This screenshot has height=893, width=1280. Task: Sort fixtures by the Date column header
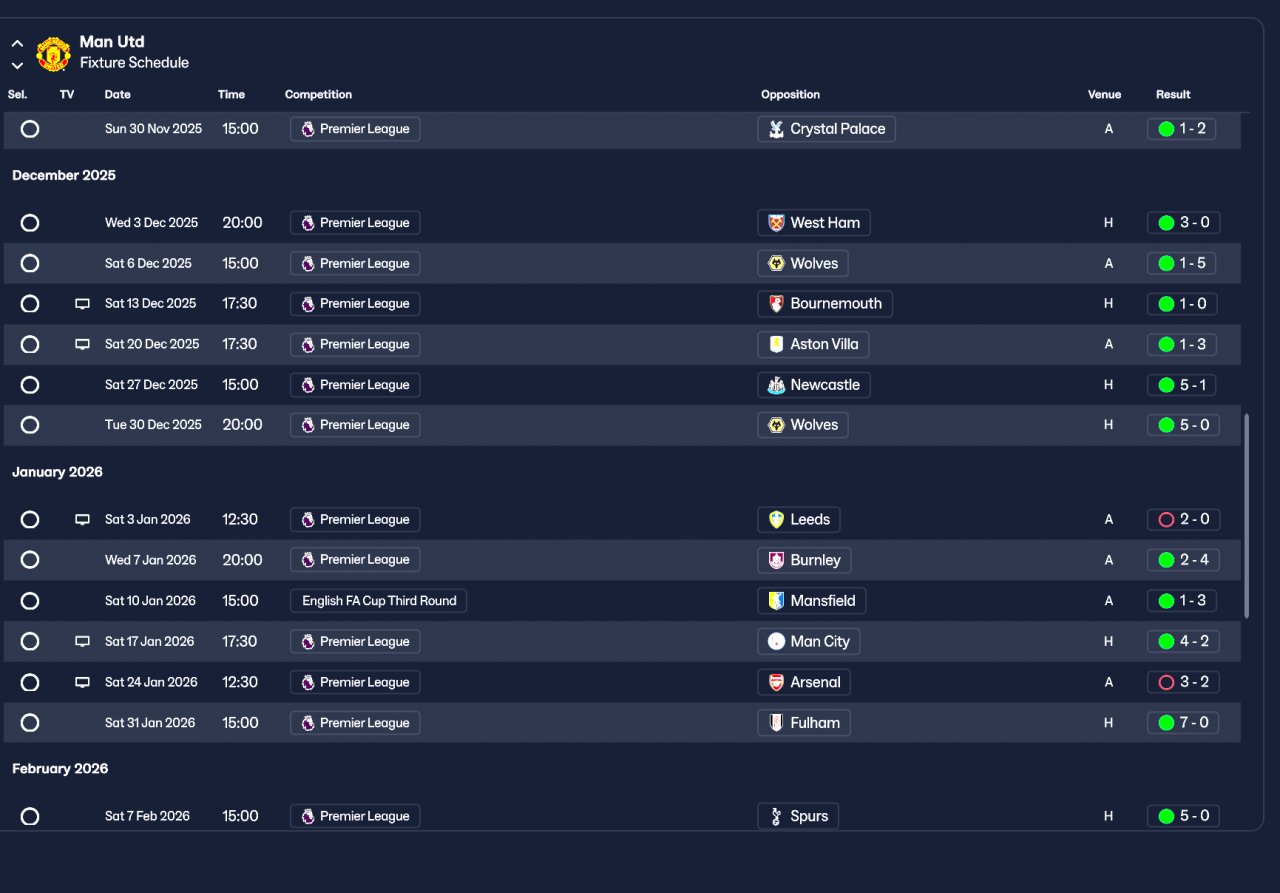click(117, 95)
